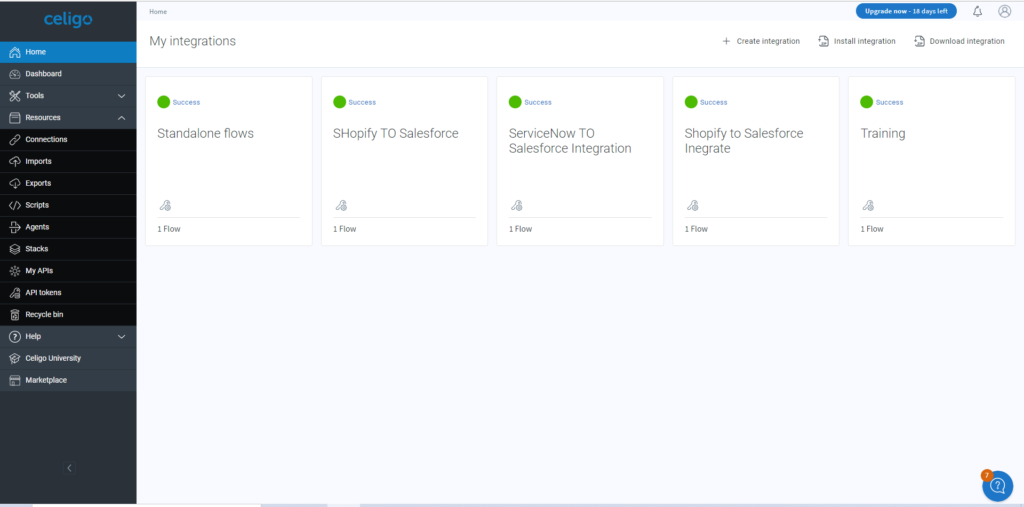
Task: Click permissions icon on Standalone flows card
Action: point(165,205)
